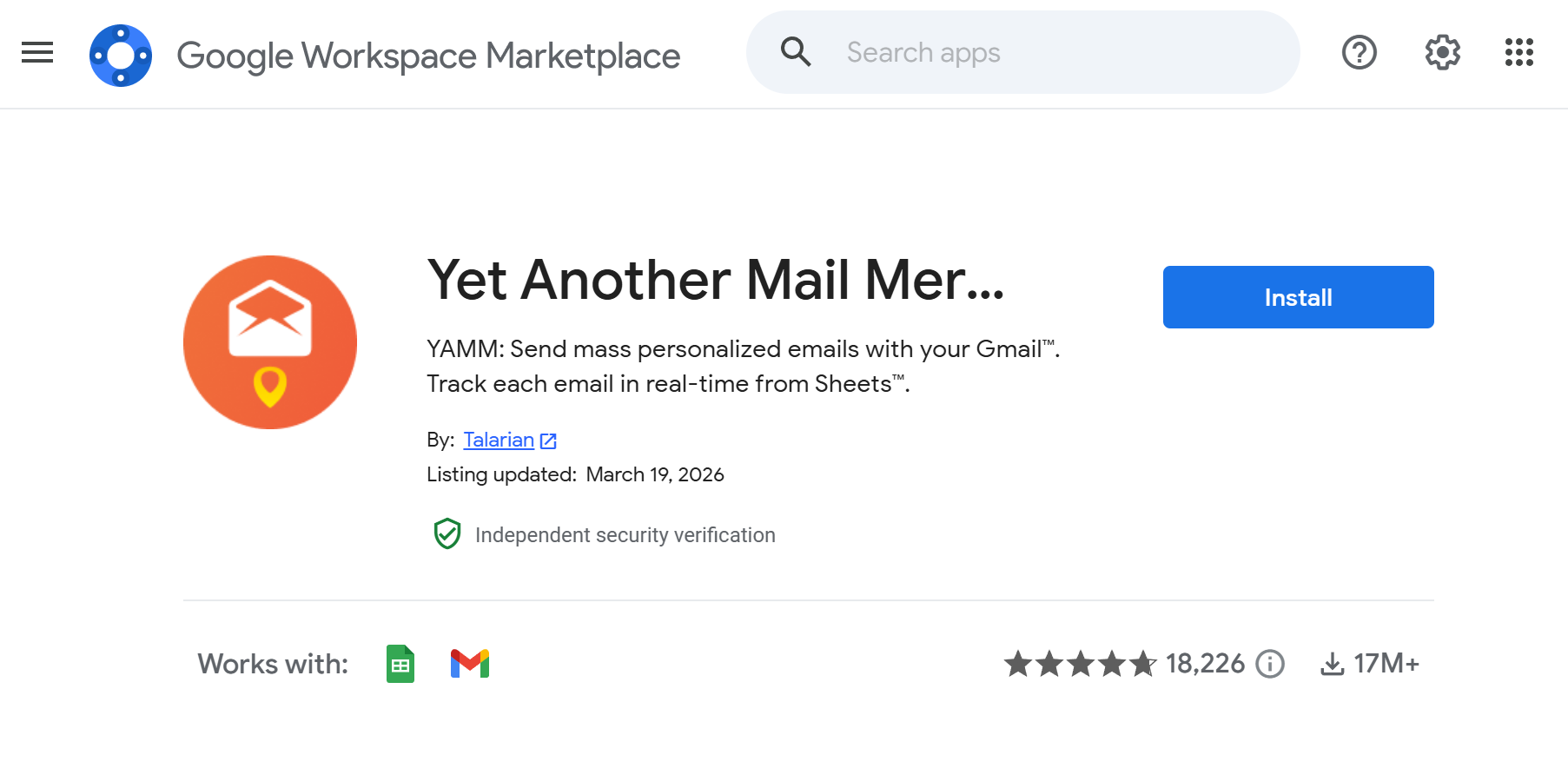Click the five star rating
Screen dimensions: 1568x775
pos(1081,664)
